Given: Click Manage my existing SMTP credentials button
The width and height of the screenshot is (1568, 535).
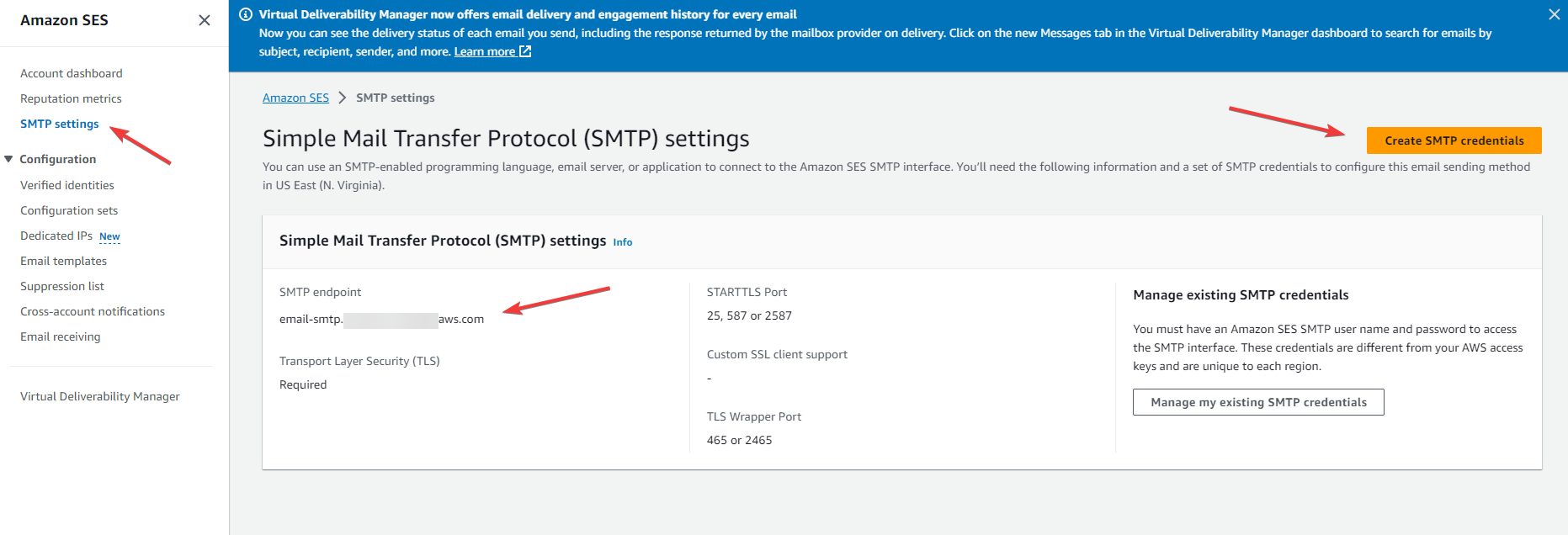Looking at the screenshot, I should pos(1258,402).
